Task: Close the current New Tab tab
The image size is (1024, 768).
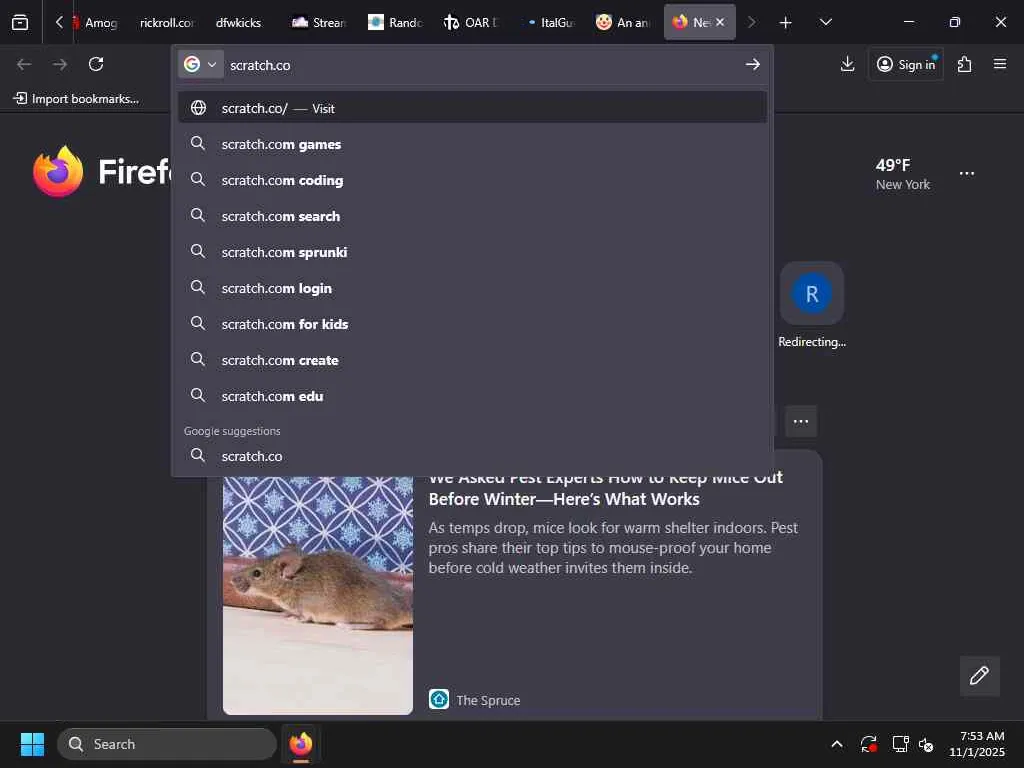Action: click(720, 22)
